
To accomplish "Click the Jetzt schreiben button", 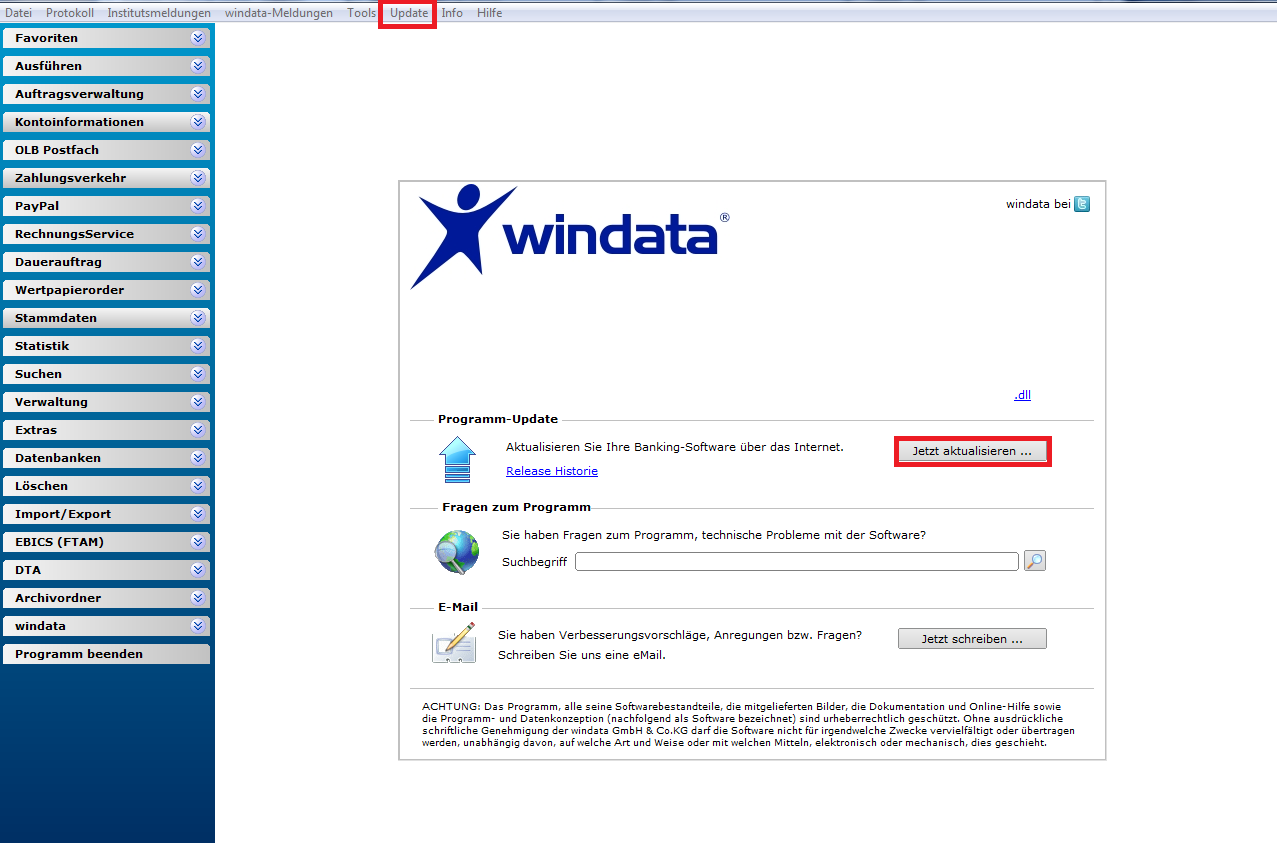I will pyautogui.click(x=972, y=639).
